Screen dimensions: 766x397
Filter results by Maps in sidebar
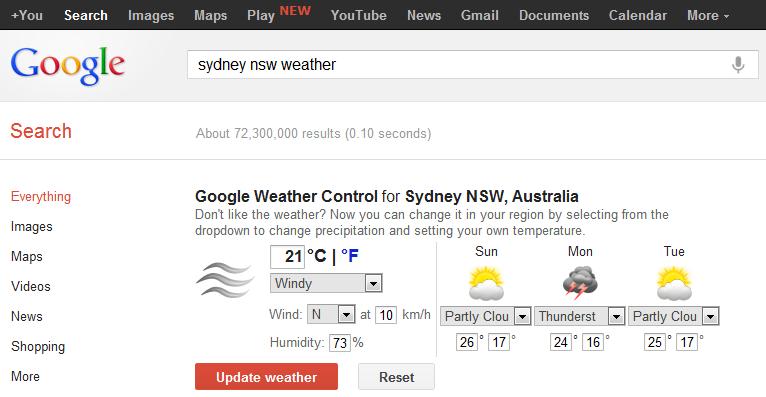click(27, 256)
